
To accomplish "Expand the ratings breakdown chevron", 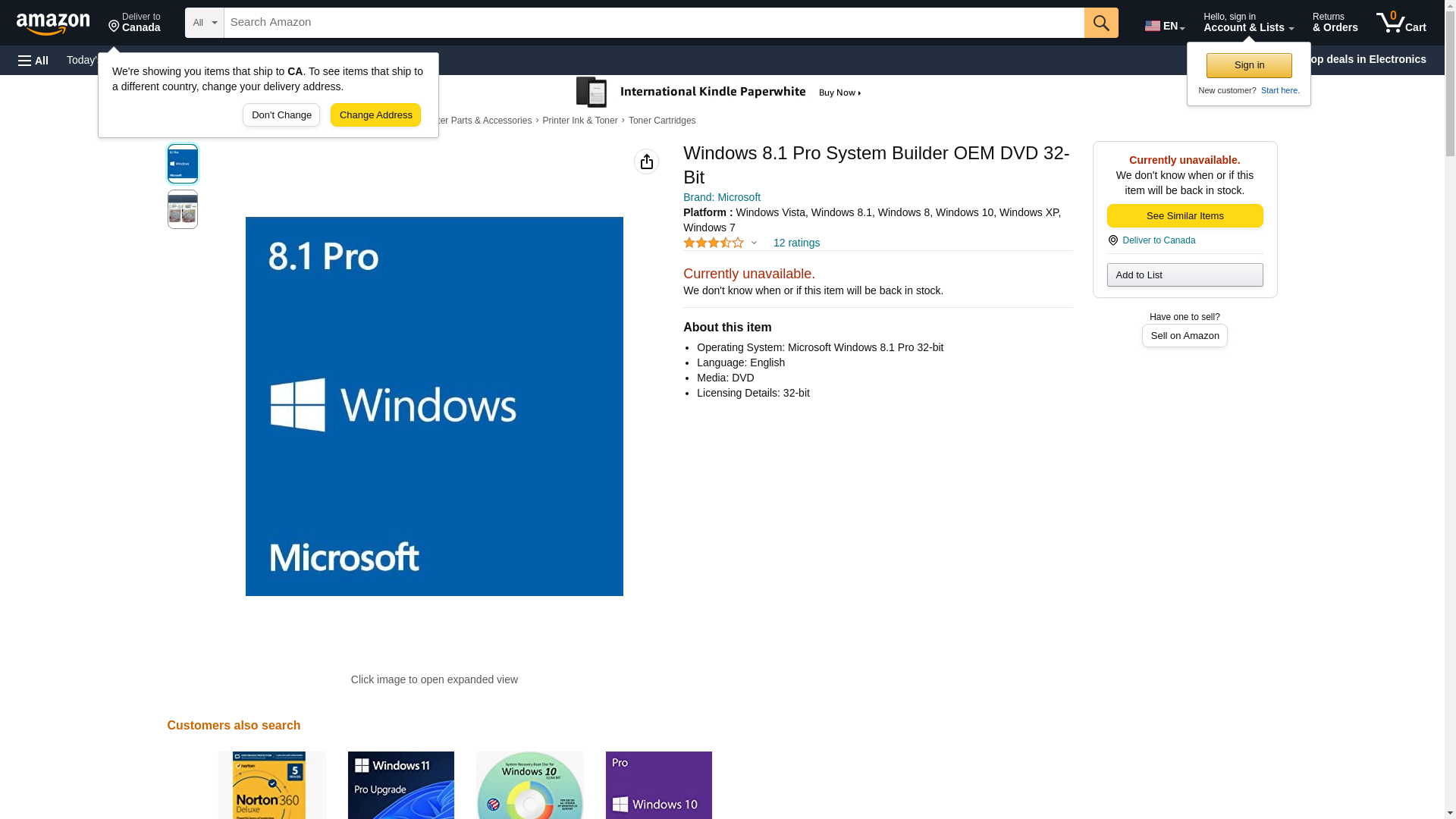I will click(754, 243).
